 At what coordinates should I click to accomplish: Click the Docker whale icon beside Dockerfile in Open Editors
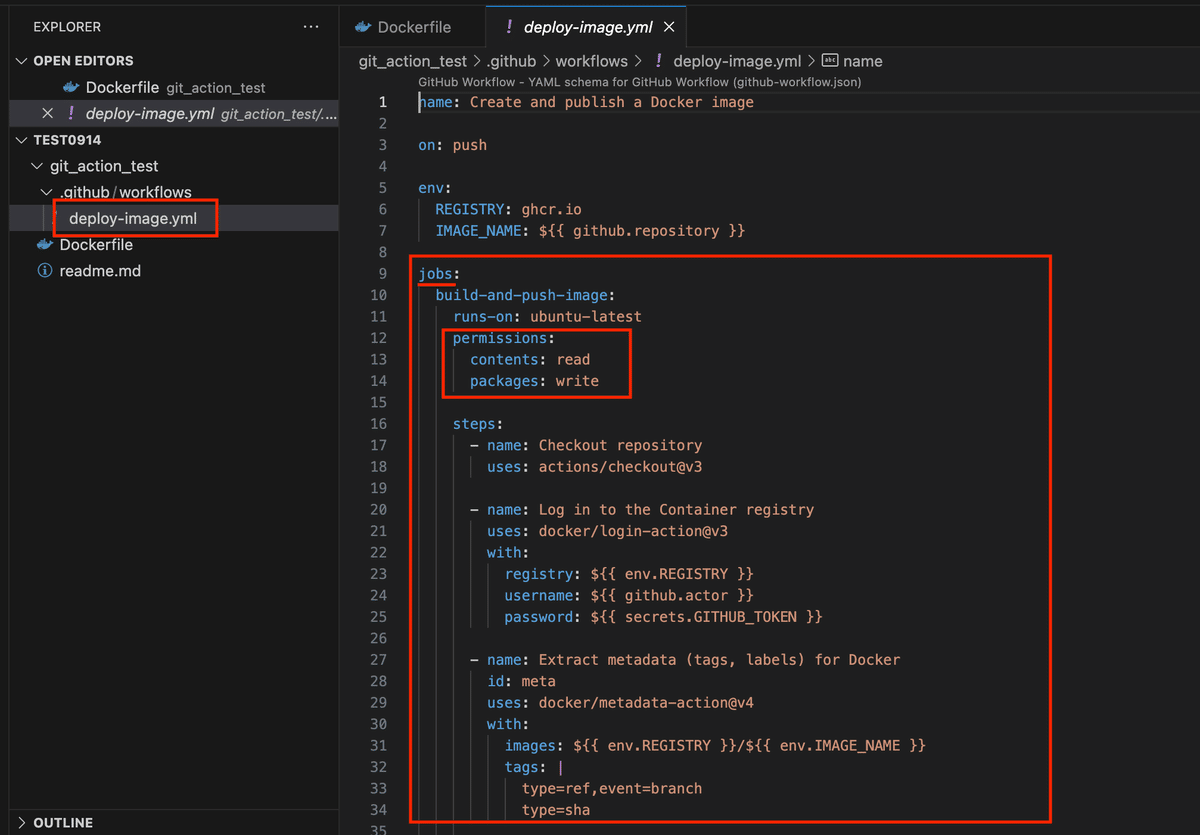pyautogui.click(x=69, y=87)
